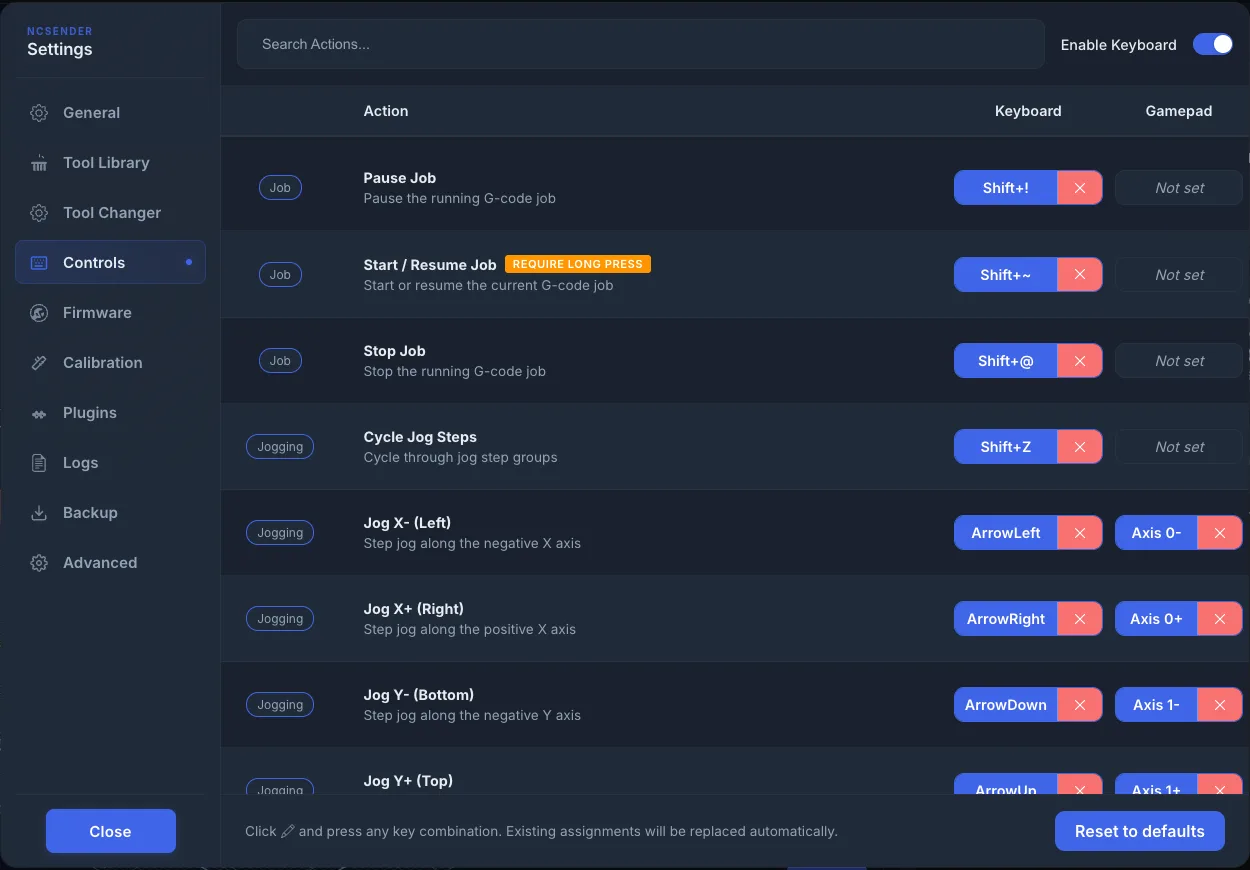Click the Jog X+ (Right) action title

[x=414, y=609]
